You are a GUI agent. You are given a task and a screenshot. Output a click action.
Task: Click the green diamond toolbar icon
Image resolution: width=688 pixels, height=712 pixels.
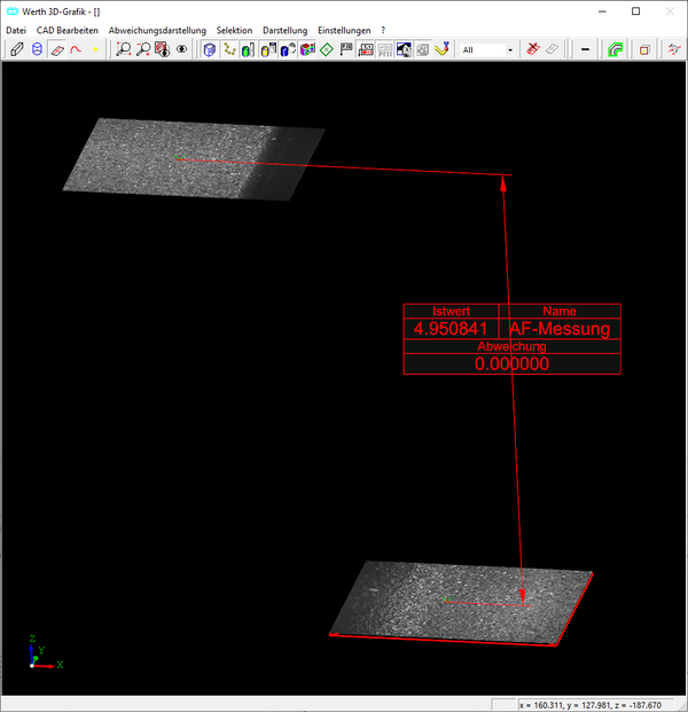coord(327,50)
